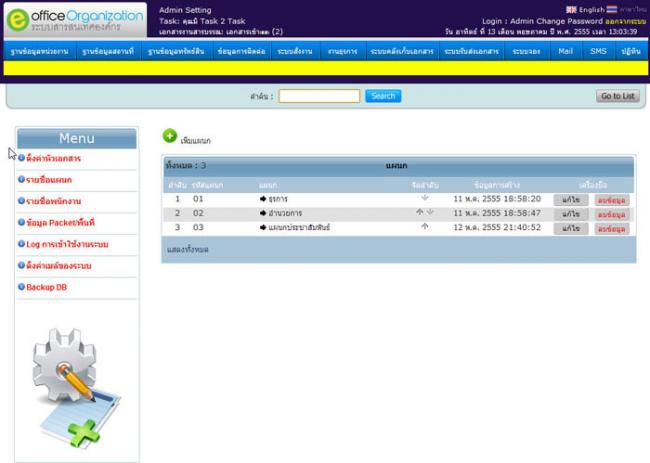Click the English language link
Image resolution: width=650 pixels, height=463 pixels.
pos(592,10)
